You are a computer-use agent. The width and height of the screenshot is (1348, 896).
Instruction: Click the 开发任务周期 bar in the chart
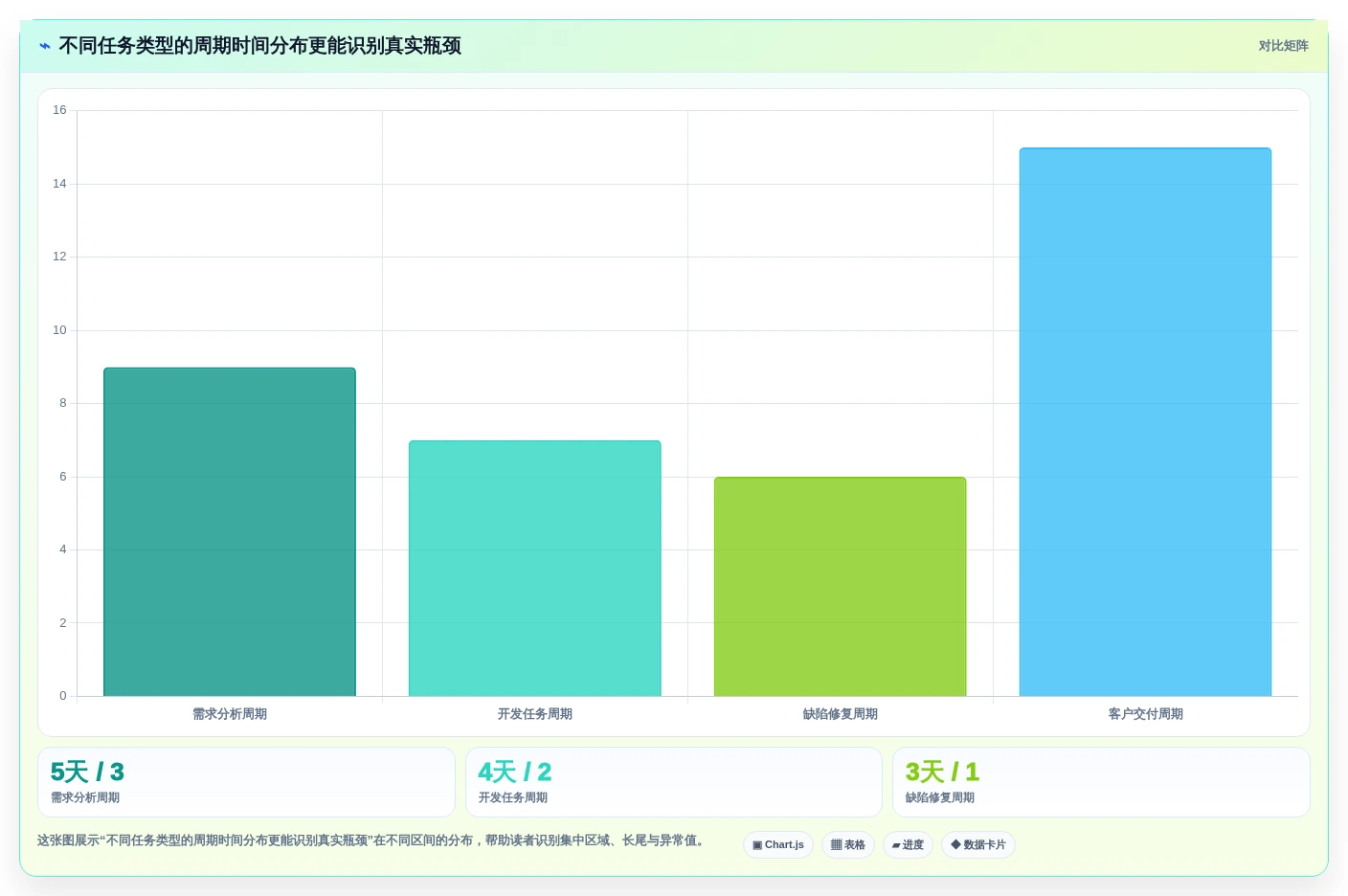[535, 569]
